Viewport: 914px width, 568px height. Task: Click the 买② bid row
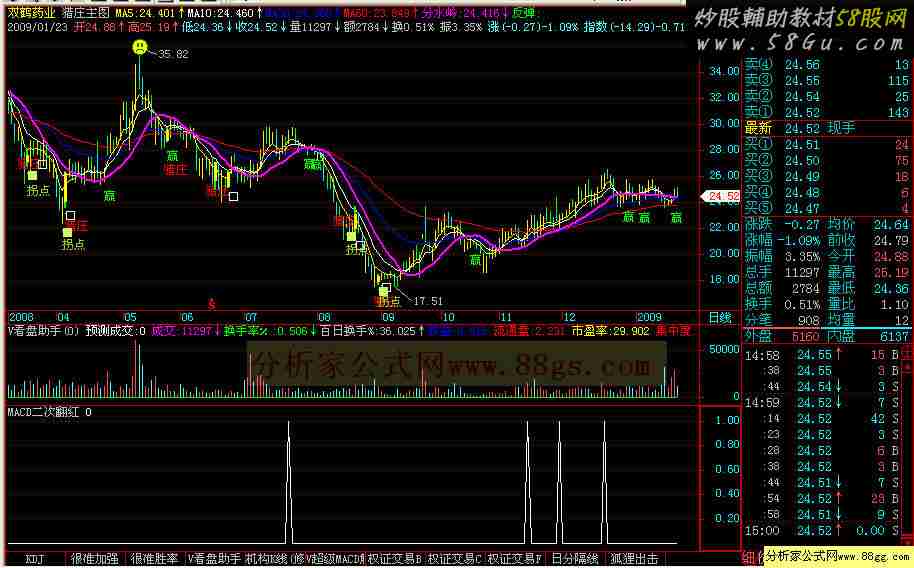coord(827,160)
